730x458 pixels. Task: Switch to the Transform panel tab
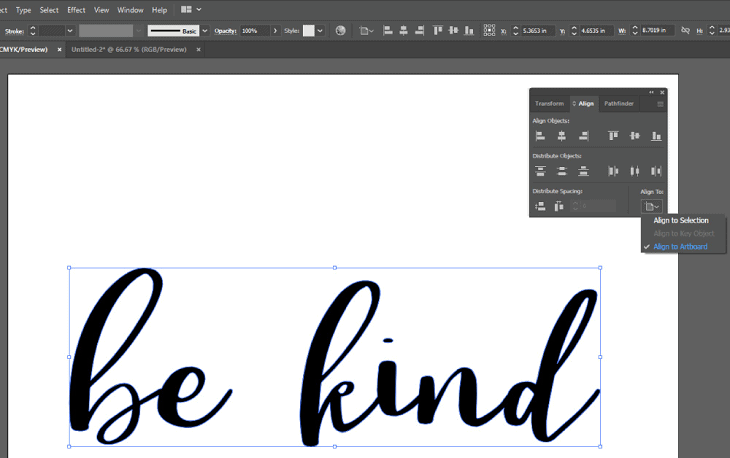[x=549, y=104]
